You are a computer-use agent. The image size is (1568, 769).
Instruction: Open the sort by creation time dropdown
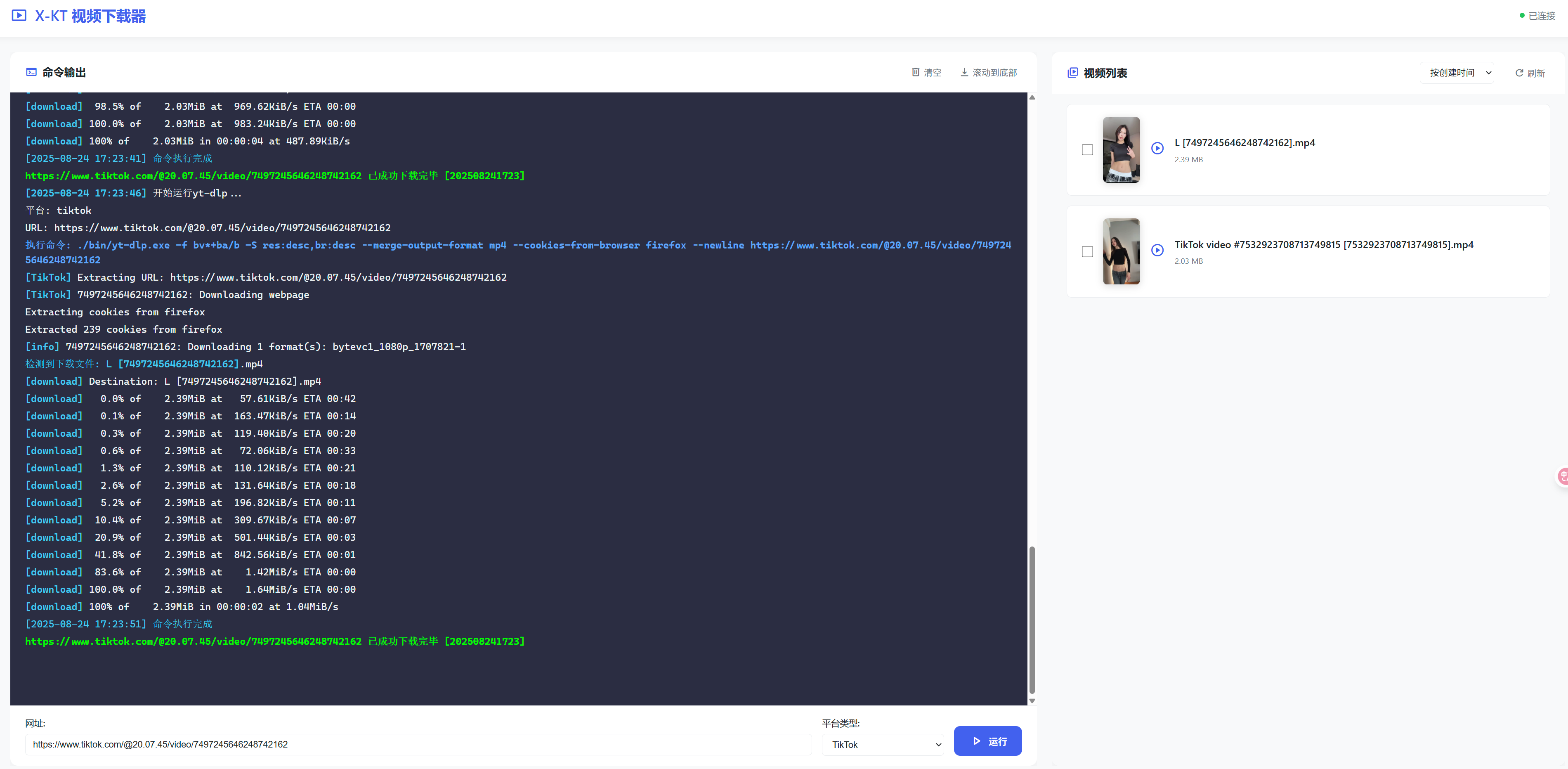(x=1457, y=73)
